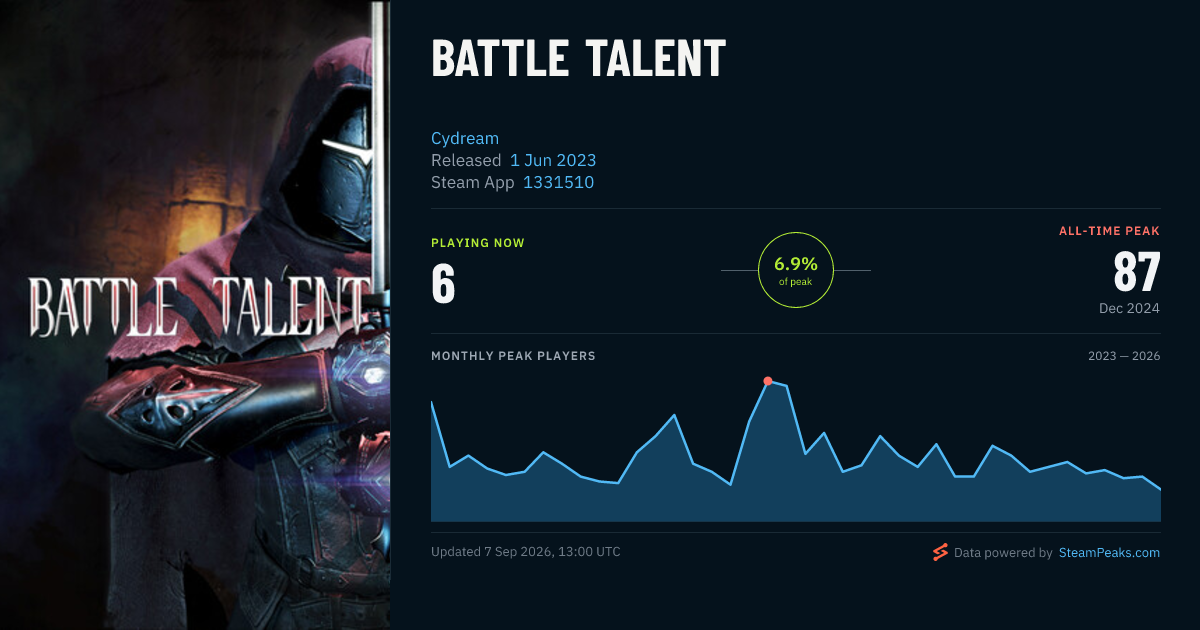Select the all-time peak value 87

(1137, 272)
